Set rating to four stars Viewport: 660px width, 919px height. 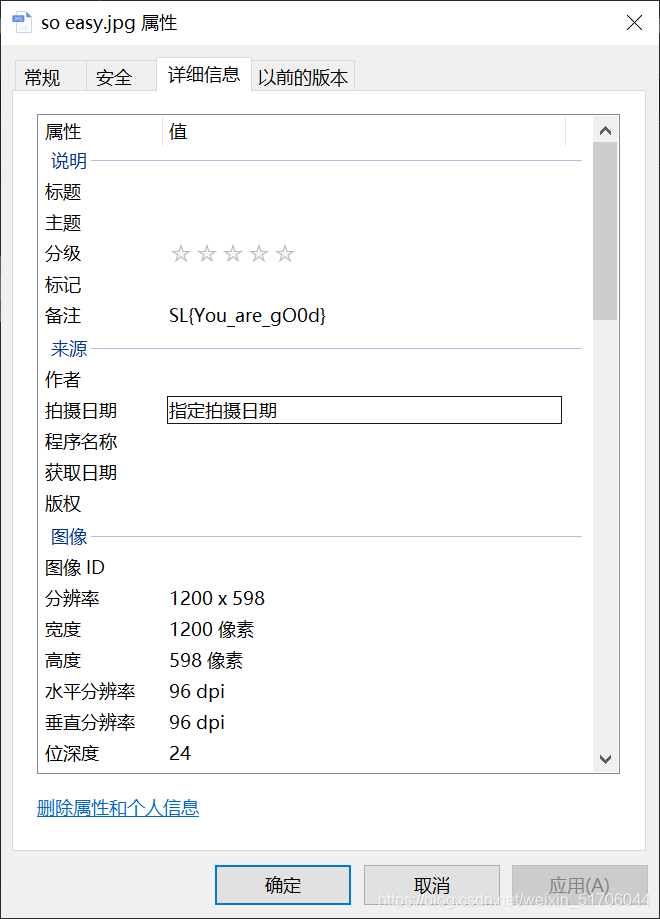click(258, 254)
